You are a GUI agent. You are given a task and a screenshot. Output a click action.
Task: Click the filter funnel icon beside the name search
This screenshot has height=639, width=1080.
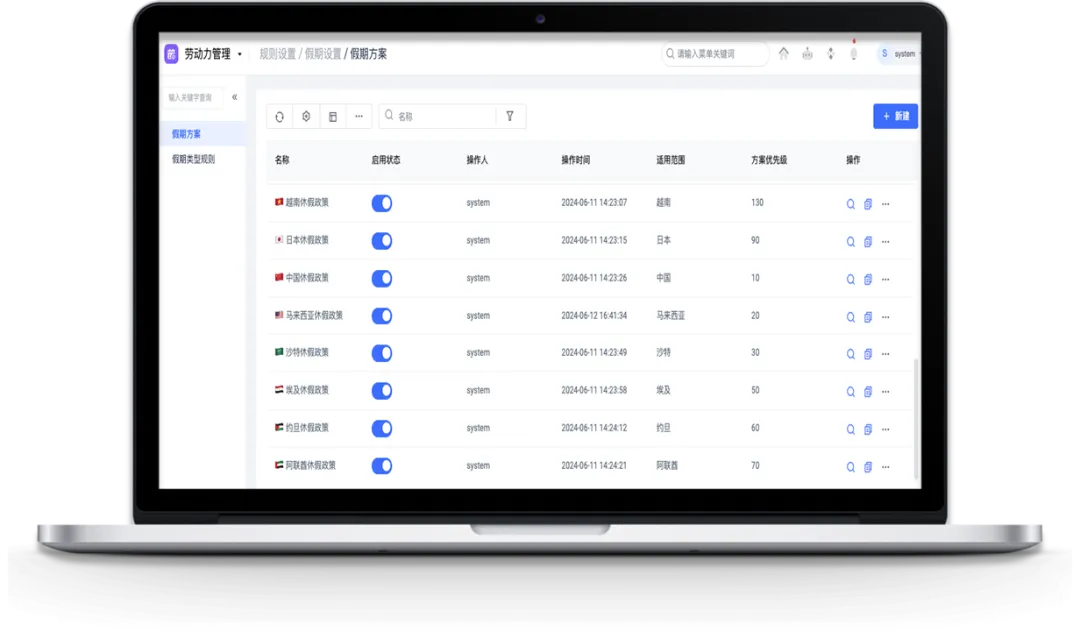click(510, 116)
